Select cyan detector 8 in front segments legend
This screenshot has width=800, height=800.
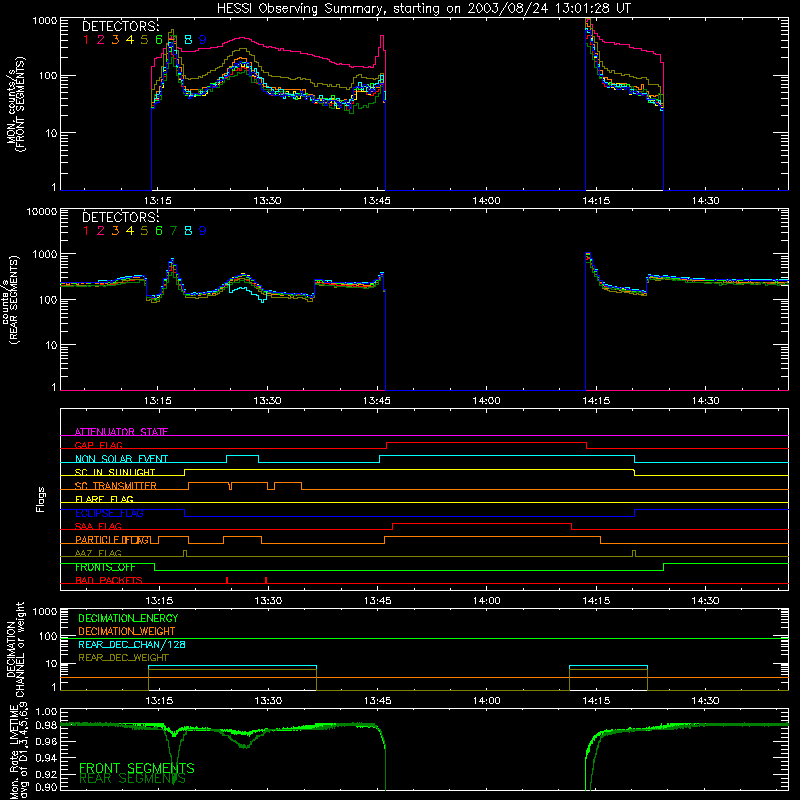[x=188, y=40]
